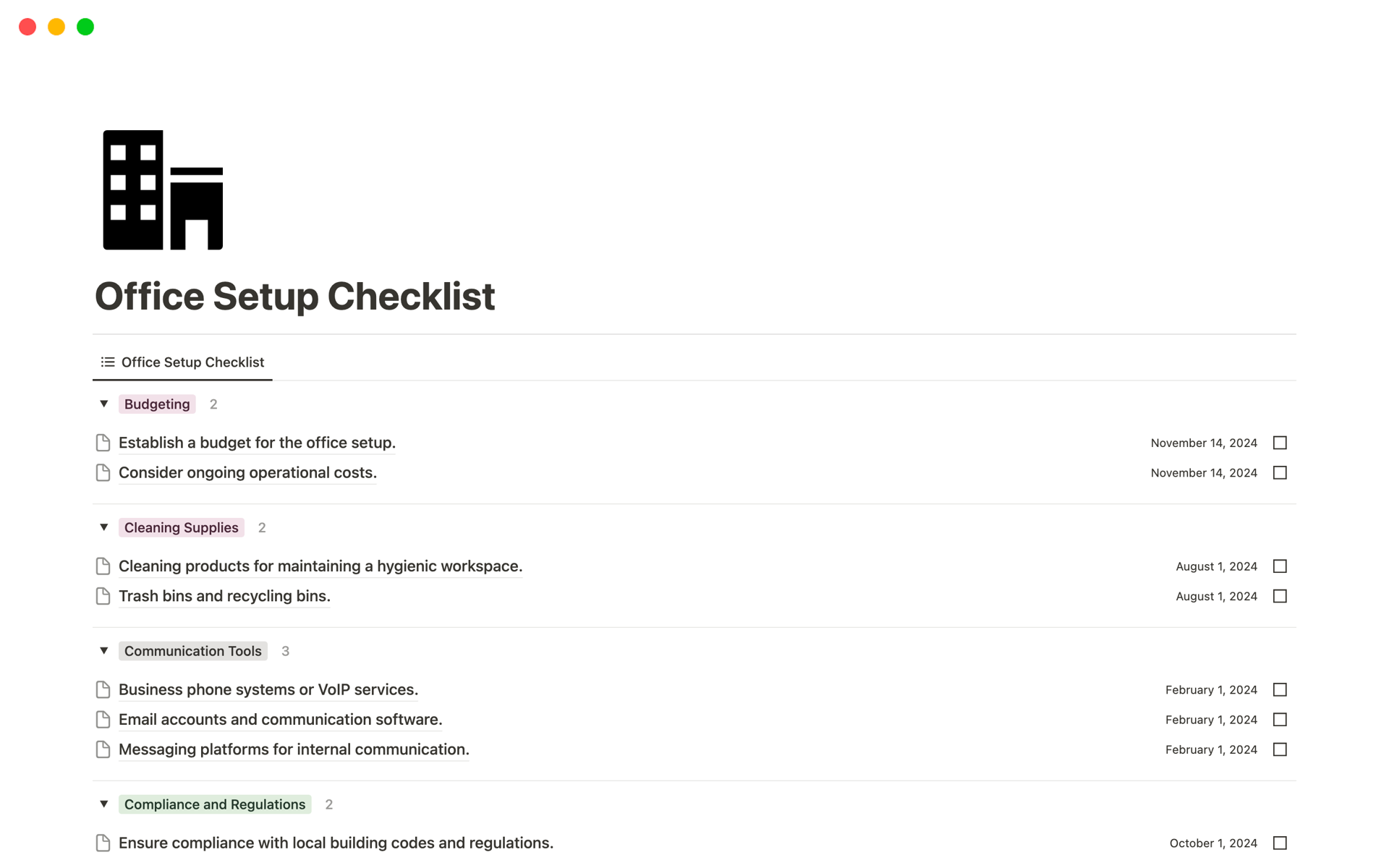Screen dimensions: 1389x868
Task: Open the 'Consider ongoing operational costs' item
Action: 247,472
